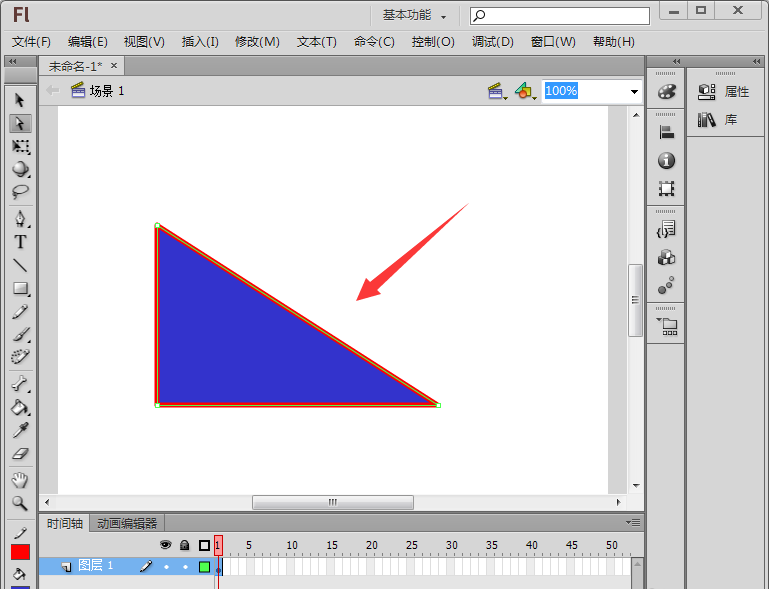Open the Edit Symbols dropdown

[525, 91]
